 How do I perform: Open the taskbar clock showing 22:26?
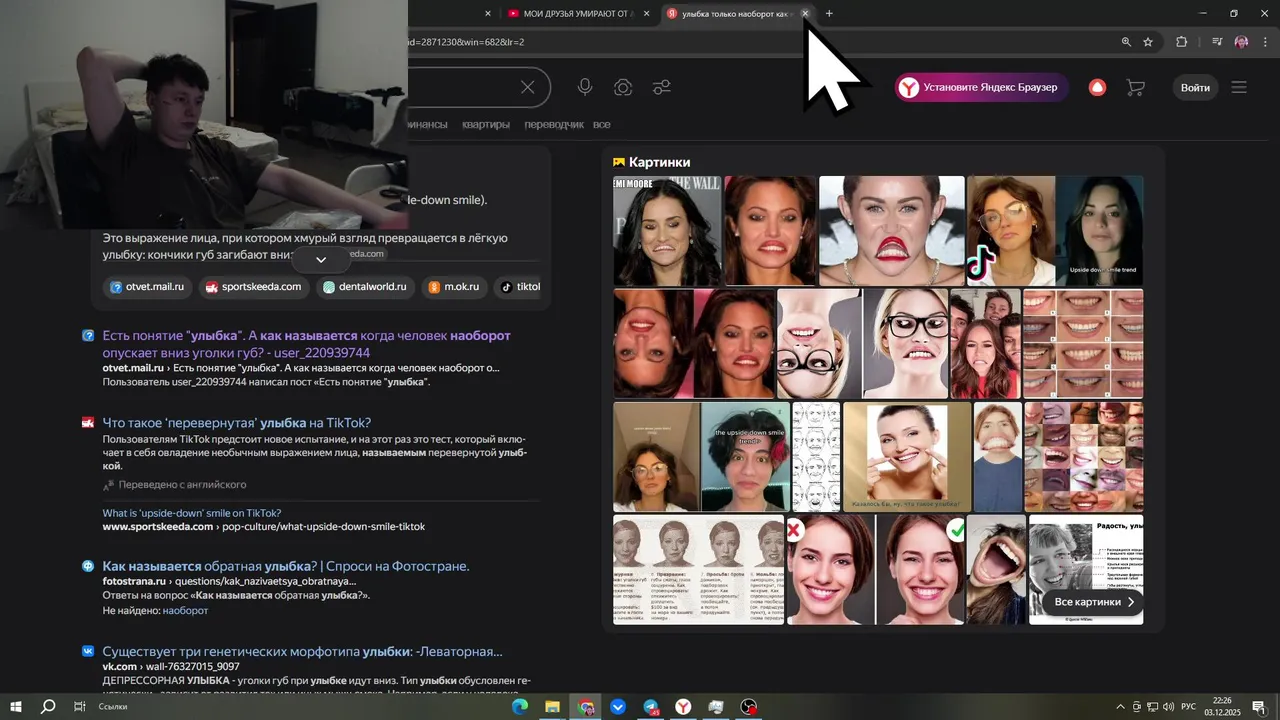(1221, 706)
